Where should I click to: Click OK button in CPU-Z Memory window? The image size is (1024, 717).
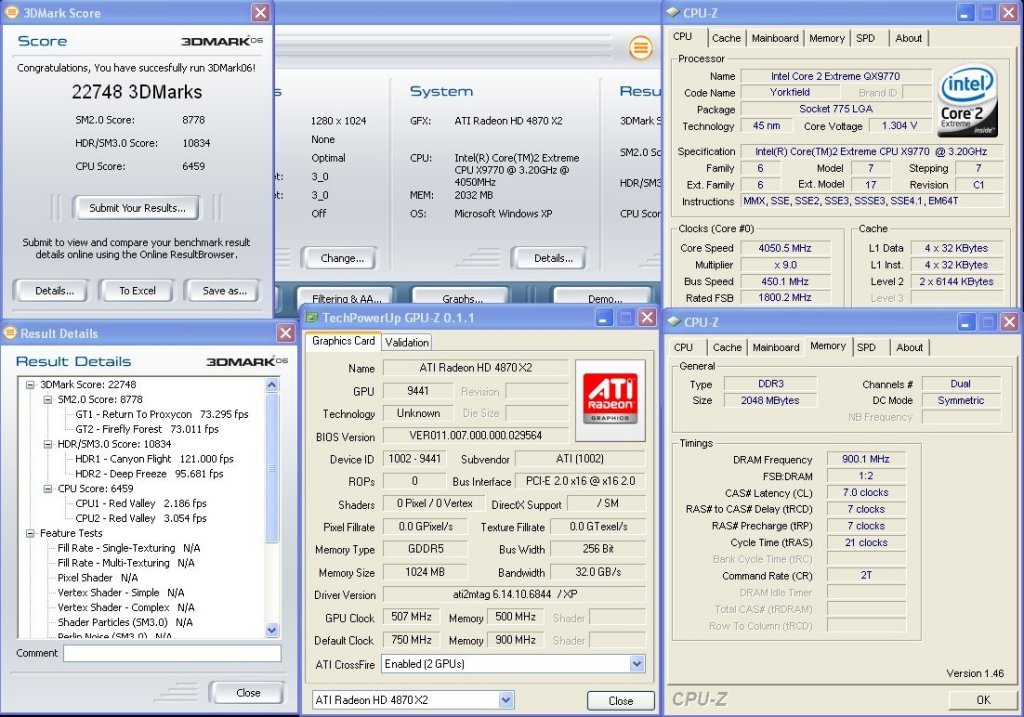983,700
